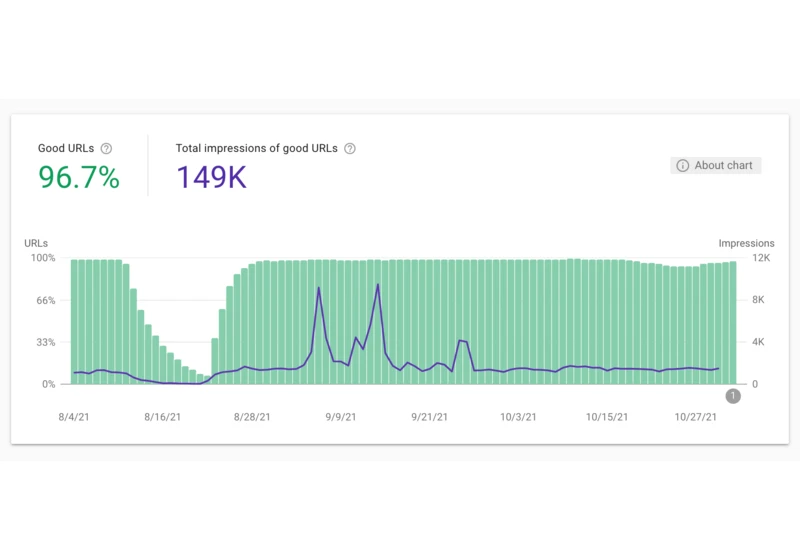Image resolution: width=800 pixels, height=560 pixels.
Task: Click the 8/4/21 date label
Action: click(74, 417)
